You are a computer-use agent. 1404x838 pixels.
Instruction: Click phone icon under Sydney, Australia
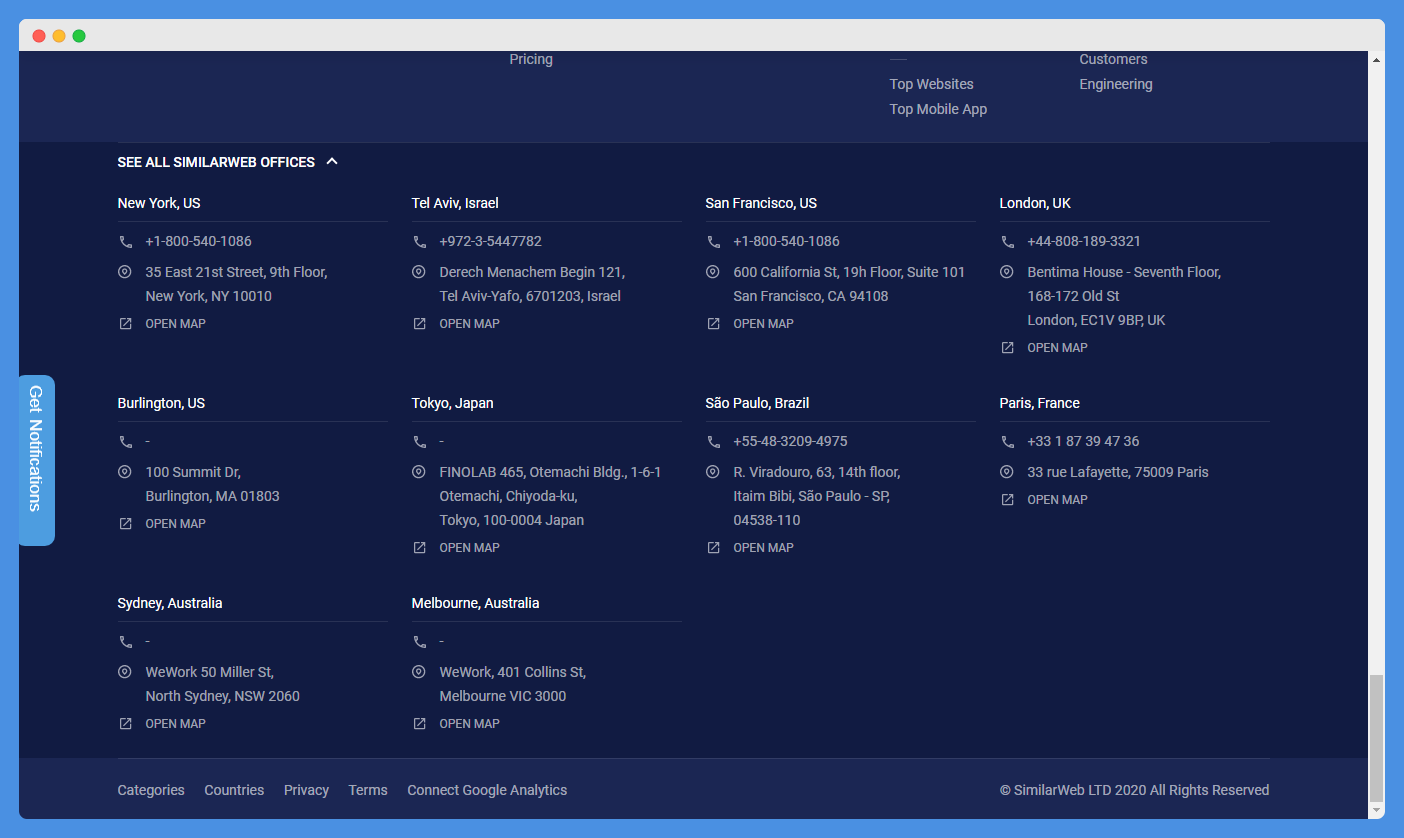pyautogui.click(x=125, y=642)
